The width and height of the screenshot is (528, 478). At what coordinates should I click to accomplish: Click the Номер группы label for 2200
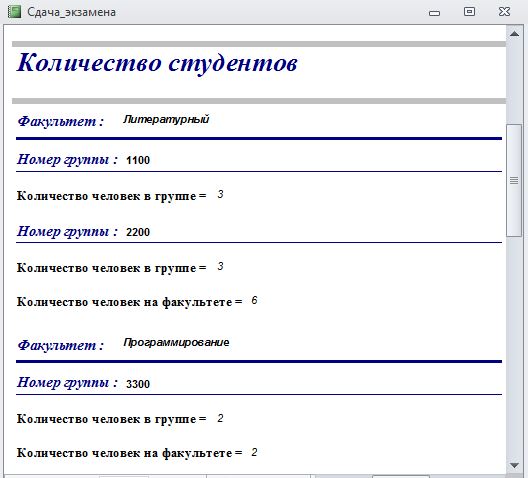click(67, 232)
